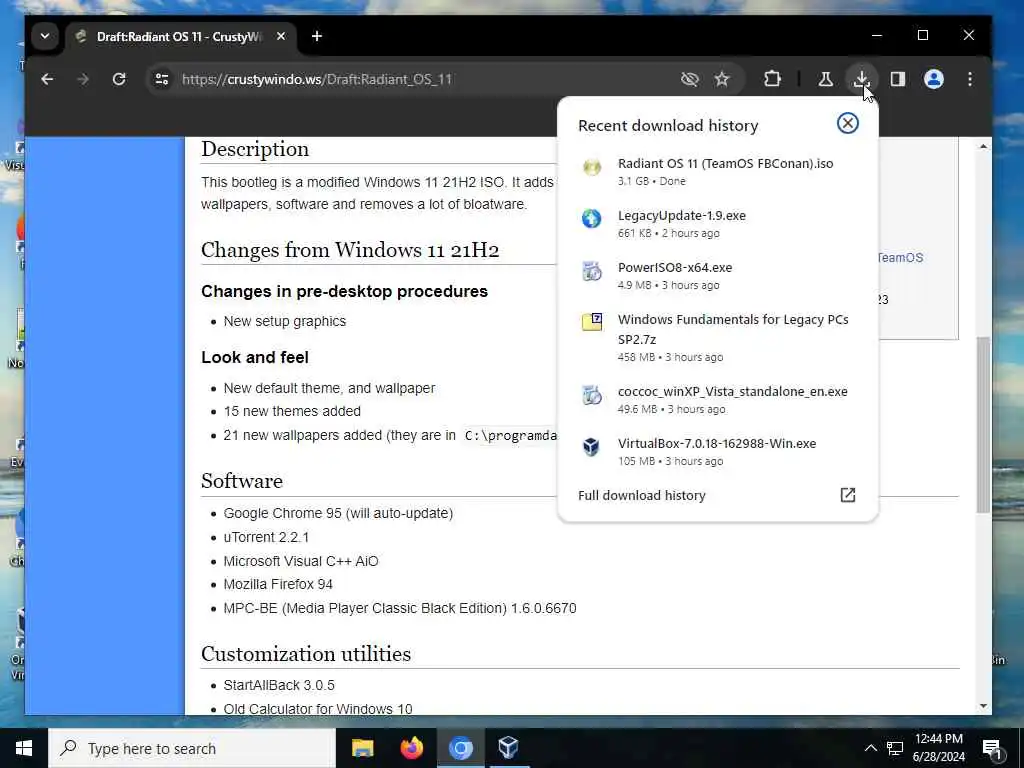Close the Draft:Radiant OS 11 tab
The image size is (1024, 768).
pos(281,36)
